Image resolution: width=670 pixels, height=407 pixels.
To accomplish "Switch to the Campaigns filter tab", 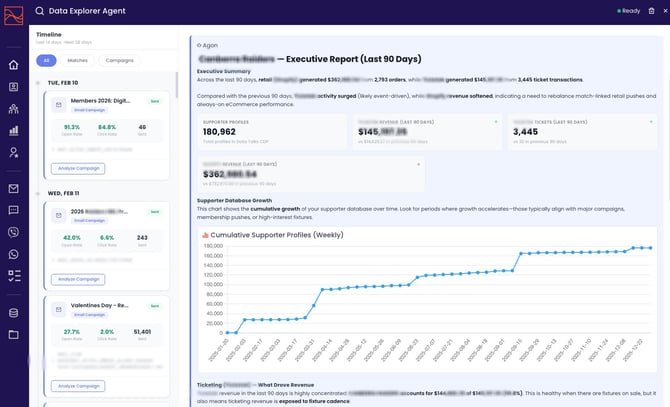I will click(119, 60).
